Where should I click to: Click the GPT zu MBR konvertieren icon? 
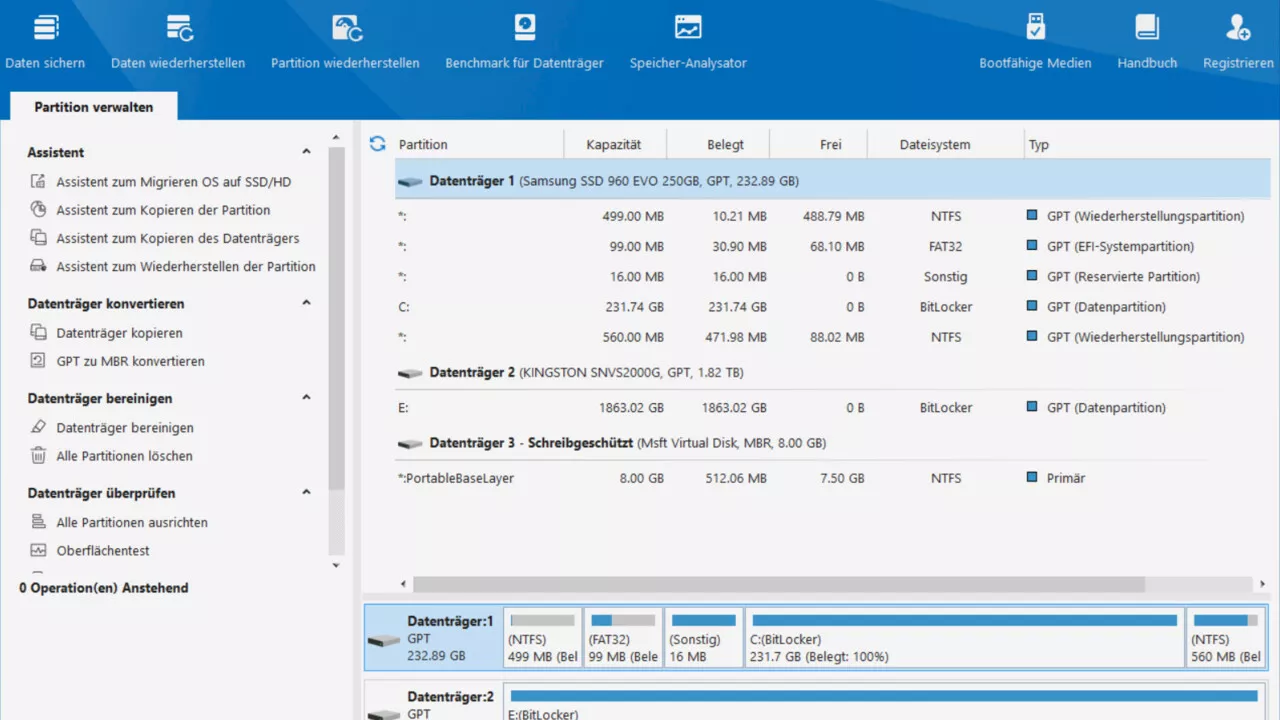[38, 361]
